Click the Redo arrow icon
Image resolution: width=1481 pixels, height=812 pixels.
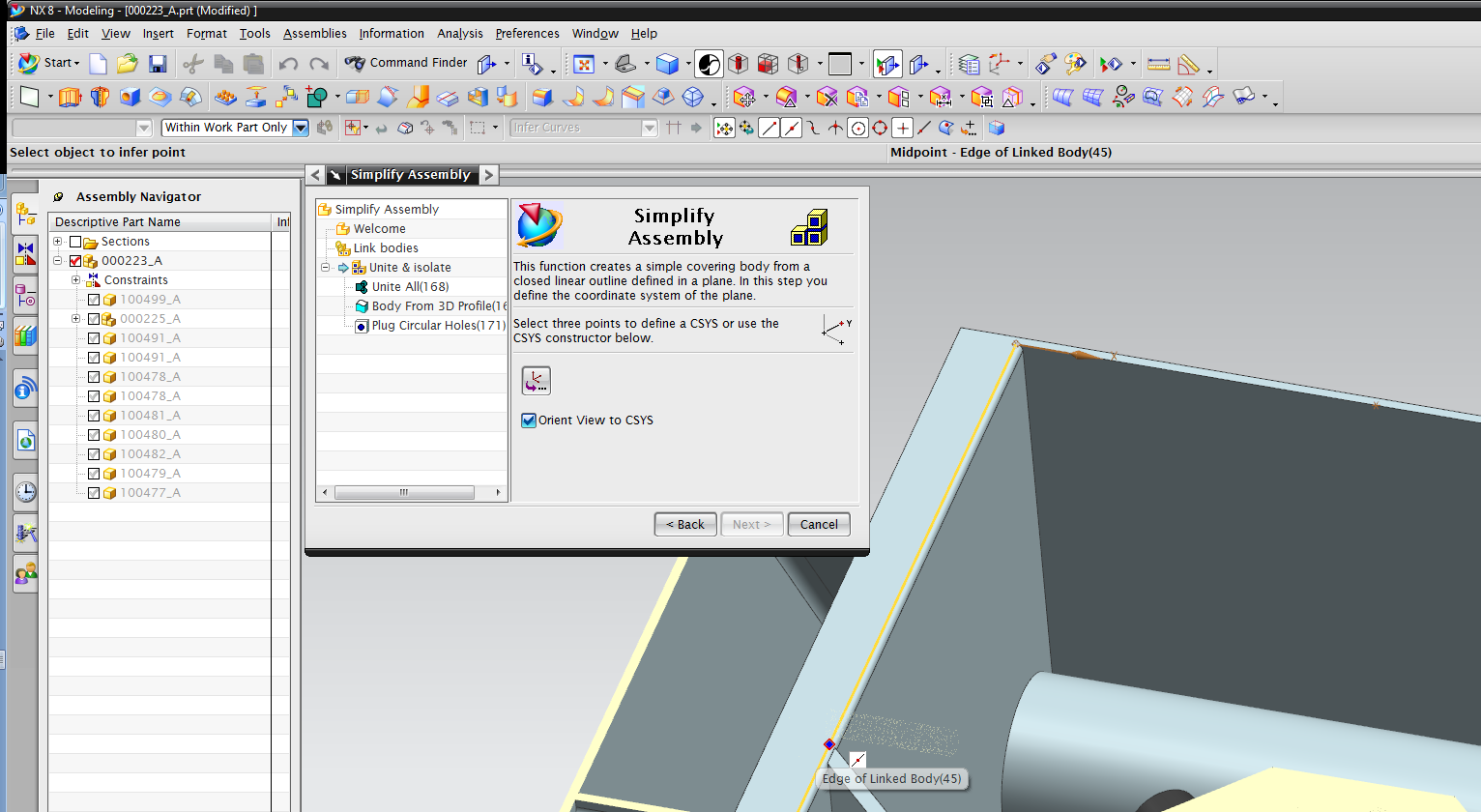[x=319, y=64]
